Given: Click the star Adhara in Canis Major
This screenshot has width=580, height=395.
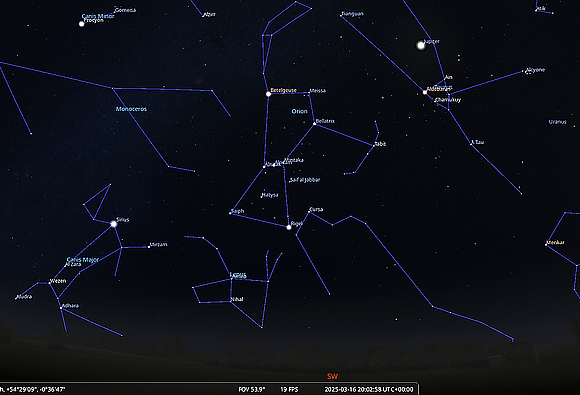Looking at the screenshot, I should (61, 308).
